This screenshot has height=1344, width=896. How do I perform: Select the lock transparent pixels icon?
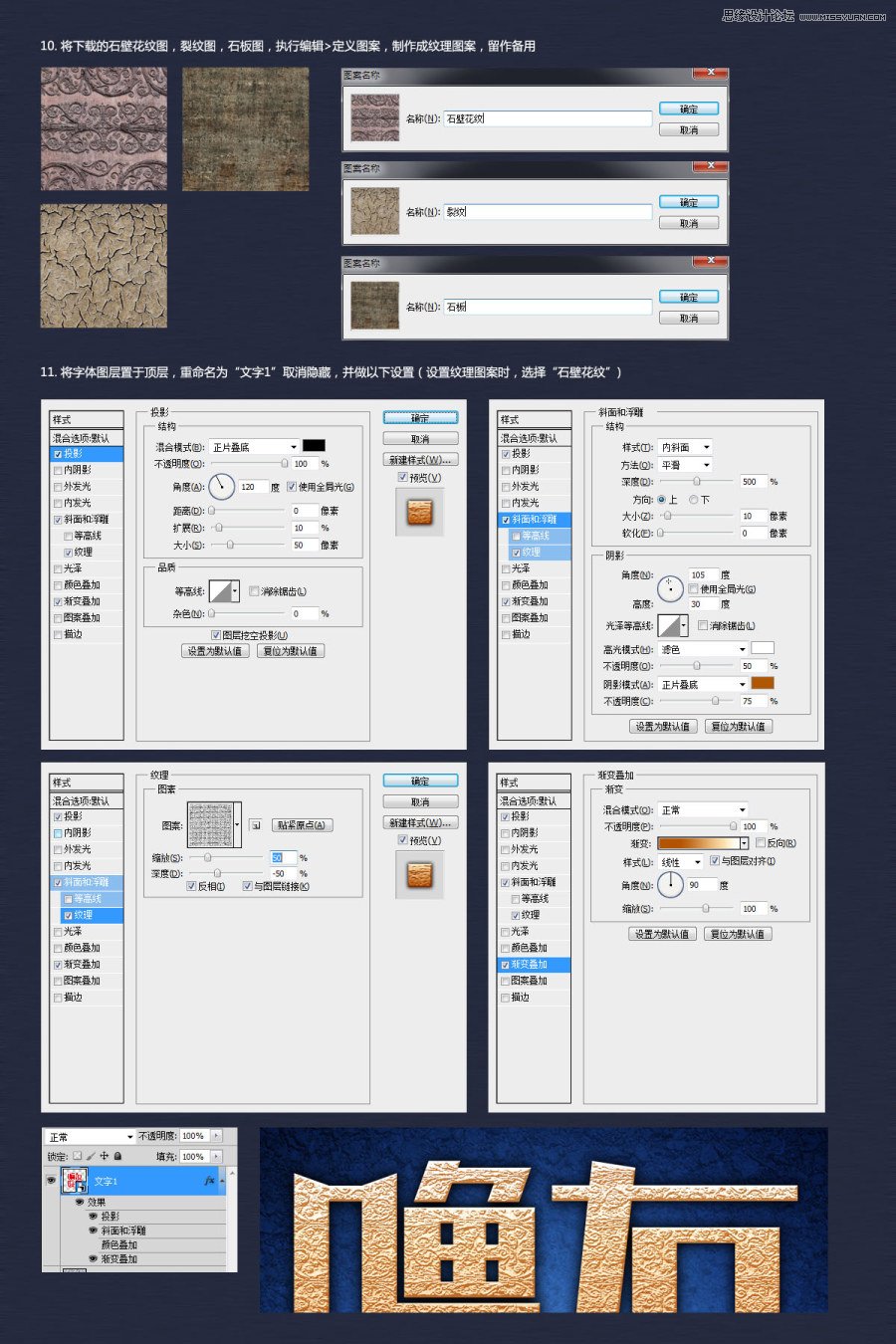click(x=76, y=1156)
